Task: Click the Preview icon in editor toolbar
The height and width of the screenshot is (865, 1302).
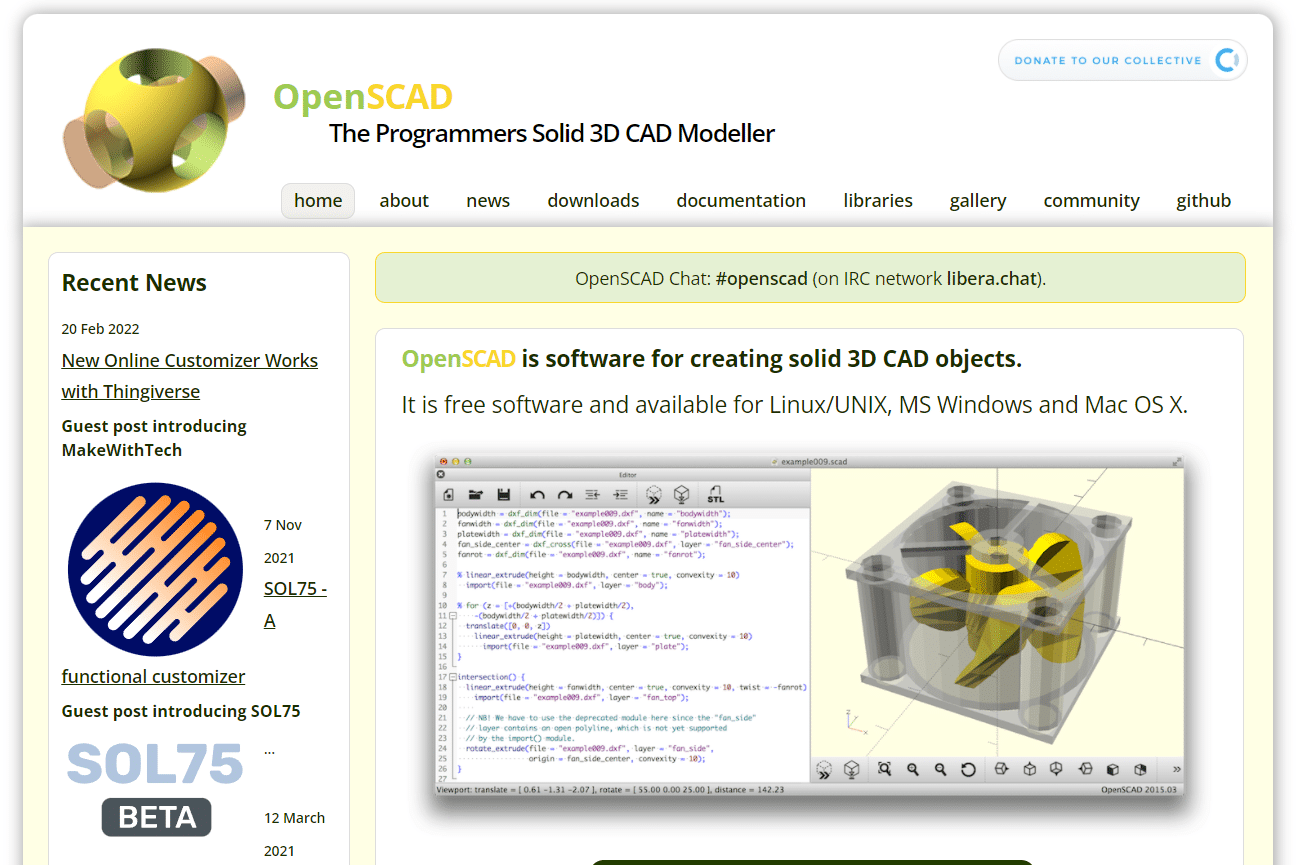Action: point(654,494)
